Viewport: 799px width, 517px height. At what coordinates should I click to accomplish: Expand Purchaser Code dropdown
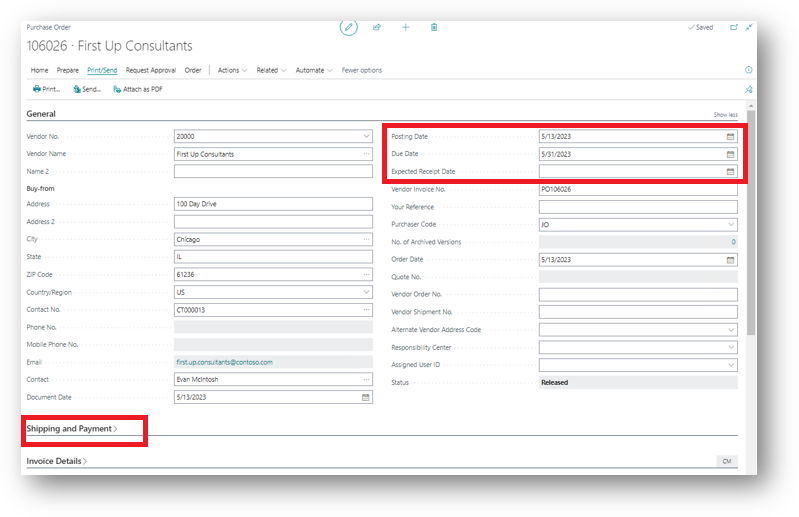(731, 225)
